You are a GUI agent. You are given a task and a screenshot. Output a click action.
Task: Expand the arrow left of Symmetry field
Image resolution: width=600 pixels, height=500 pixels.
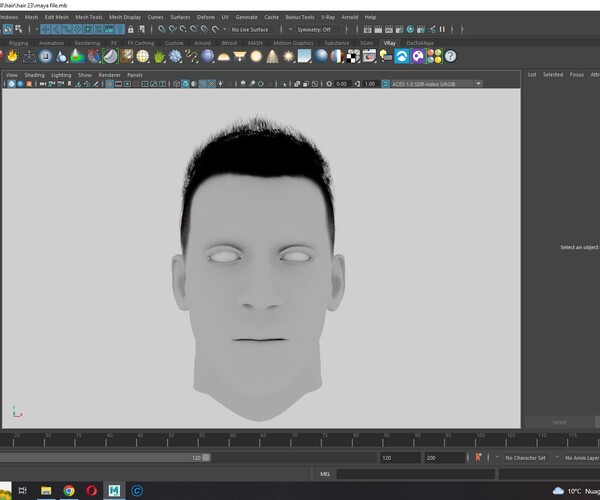[x=290, y=29]
